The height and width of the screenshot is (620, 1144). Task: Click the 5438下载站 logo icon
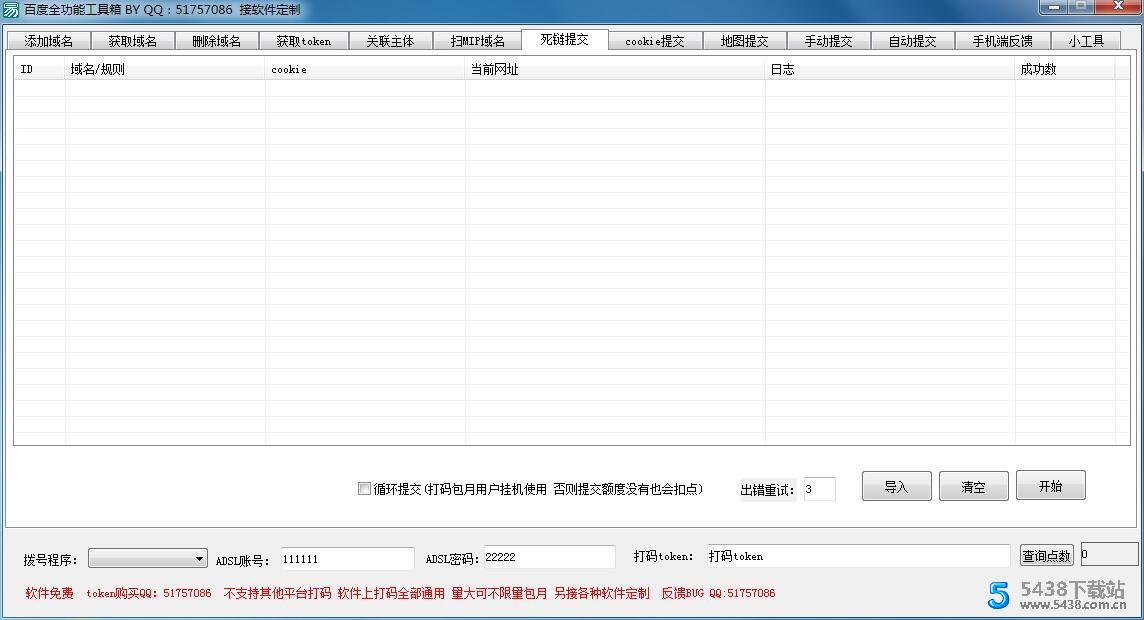(x=997, y=595)
